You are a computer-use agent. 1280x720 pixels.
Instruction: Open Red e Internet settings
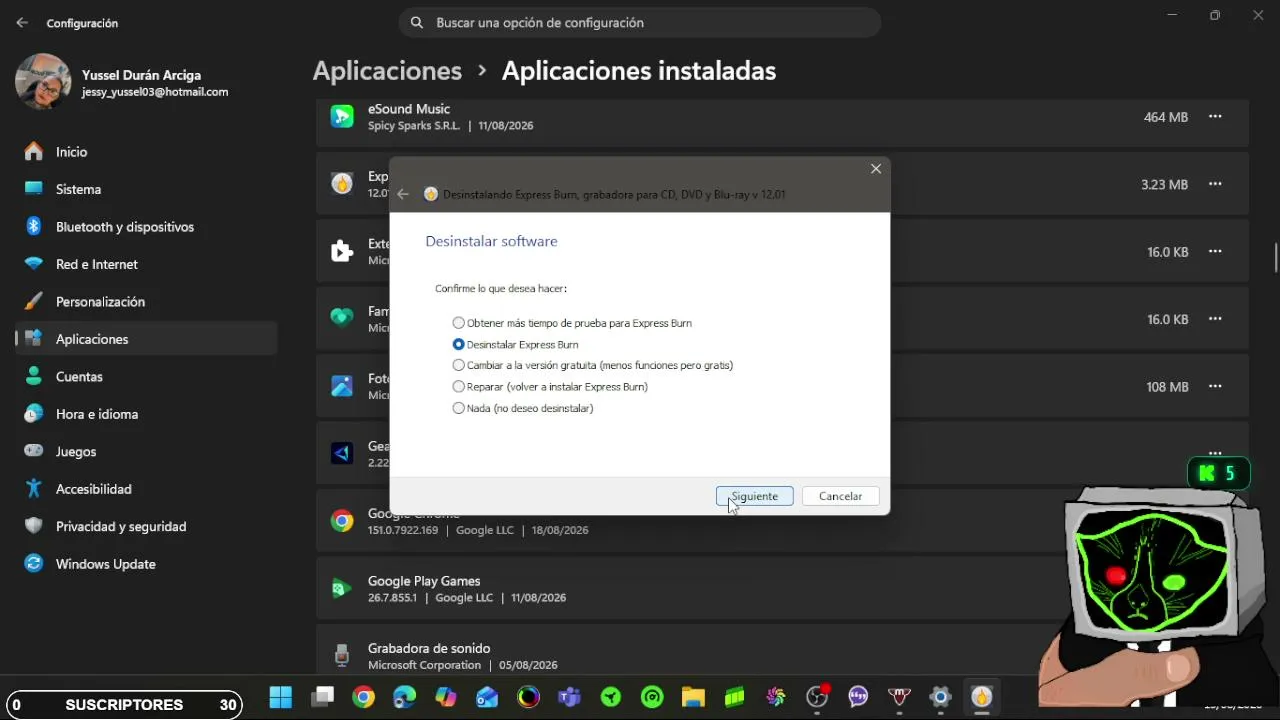147,264
